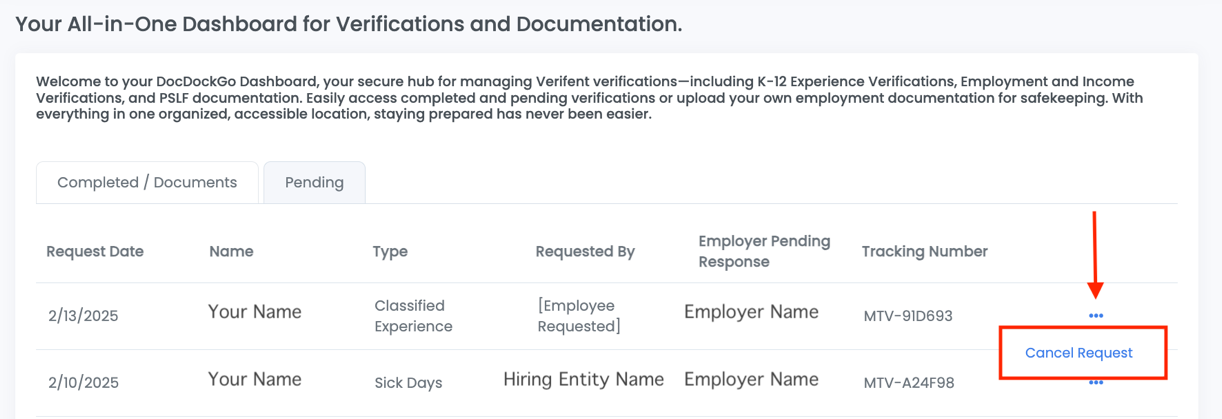Click the Name column header
Image resolution: width=1222 pixels, height=419 pixels.
tap(231, 252)
